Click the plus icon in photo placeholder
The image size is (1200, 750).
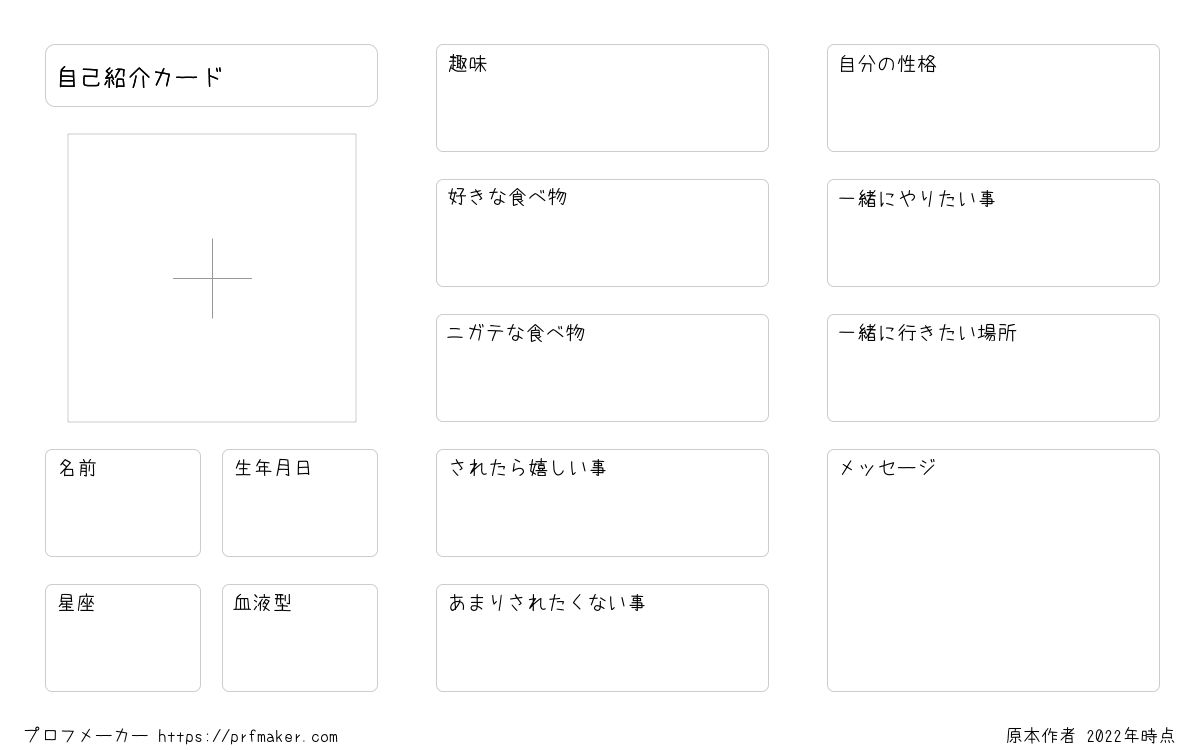point(212,278)
